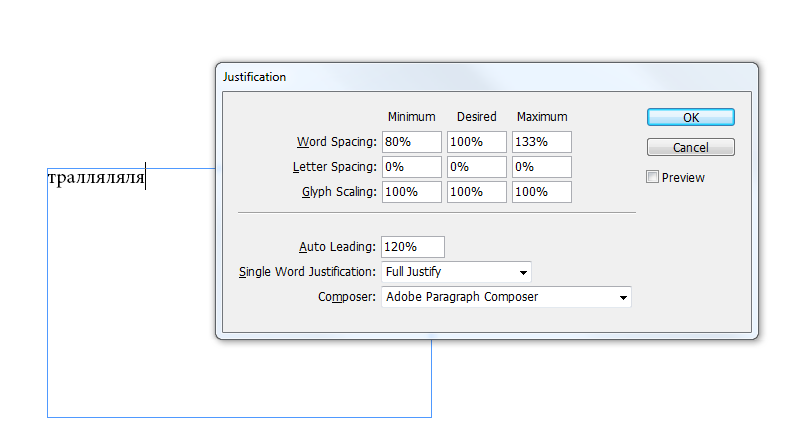Viewport: 792px width, 443px height.
Task: Click the Glyph Scaling Desired field
Action: (x=476, y=192)
